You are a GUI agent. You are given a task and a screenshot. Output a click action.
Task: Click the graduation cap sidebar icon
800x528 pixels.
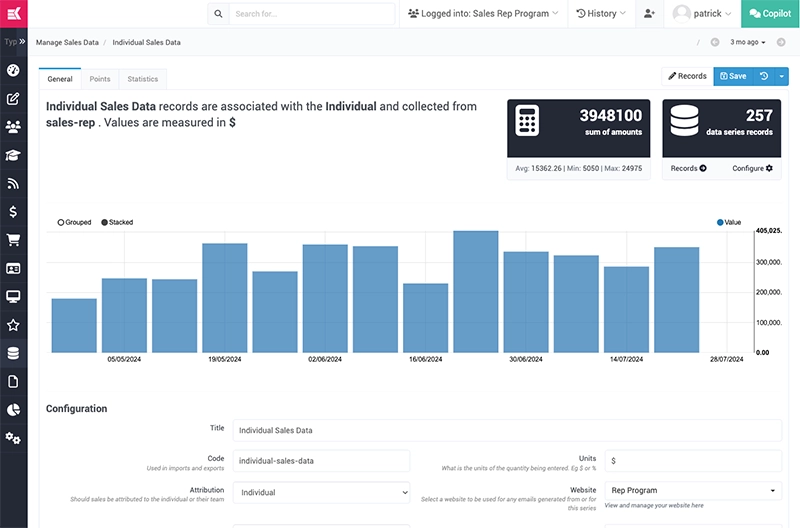click(x=13, y=155)
